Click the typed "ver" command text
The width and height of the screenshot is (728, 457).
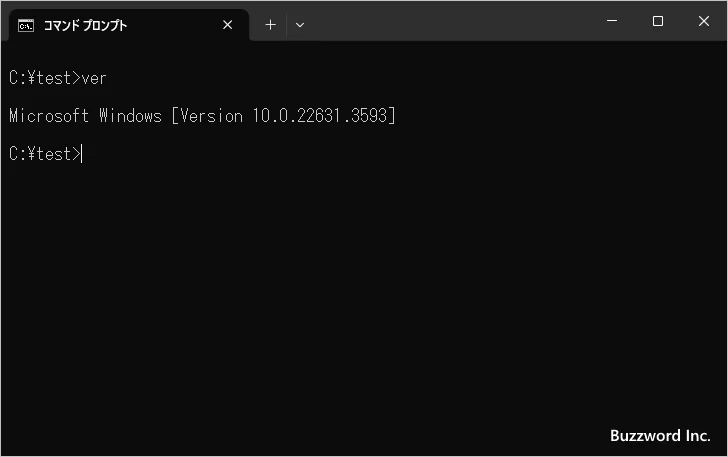[x=94, y=78]
